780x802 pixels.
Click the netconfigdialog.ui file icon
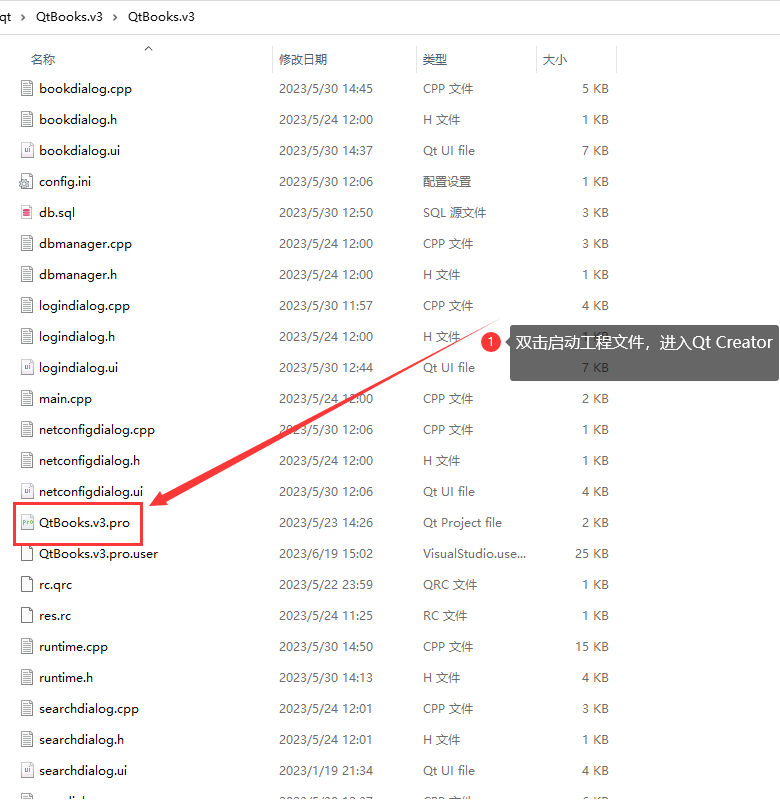pos(27,492)
